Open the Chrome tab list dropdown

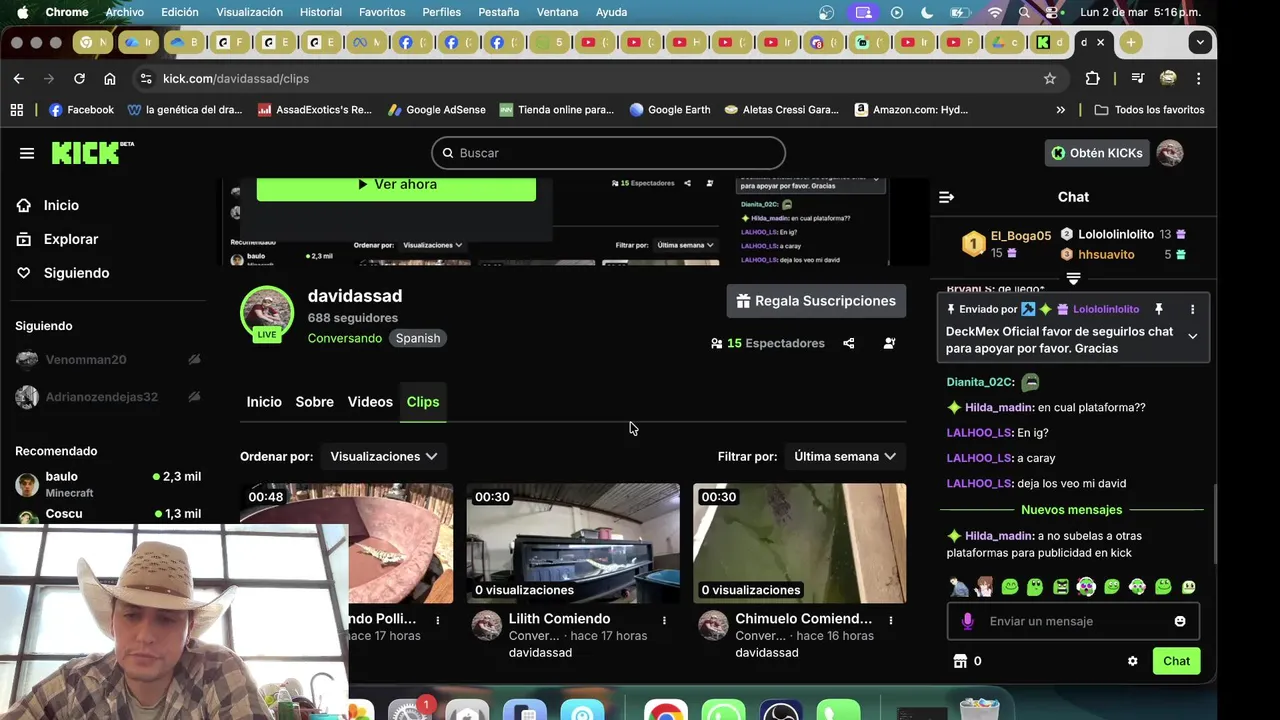(1200, 42)
